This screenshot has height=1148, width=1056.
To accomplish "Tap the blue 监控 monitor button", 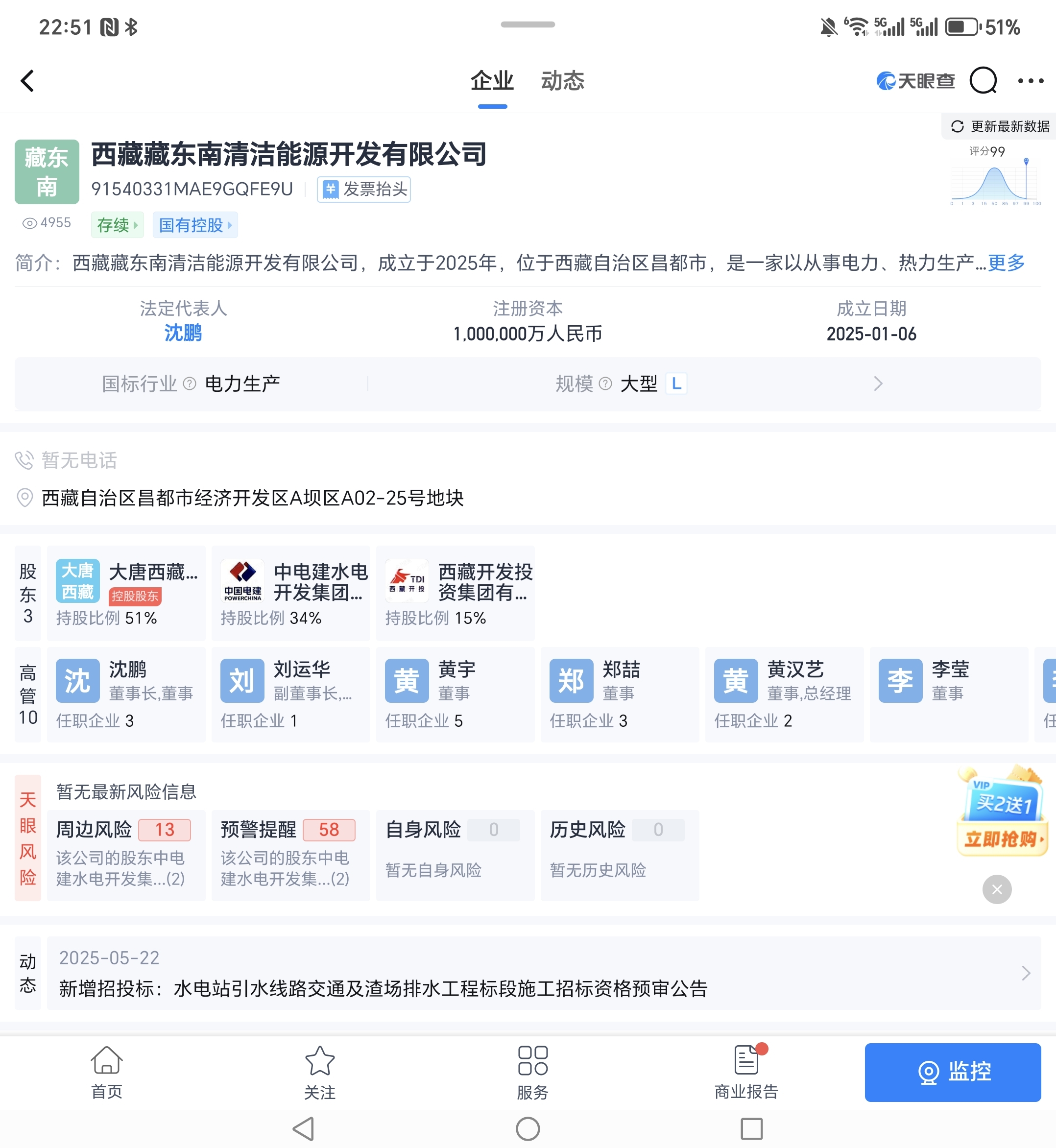I will click(x=953, y=1072).
